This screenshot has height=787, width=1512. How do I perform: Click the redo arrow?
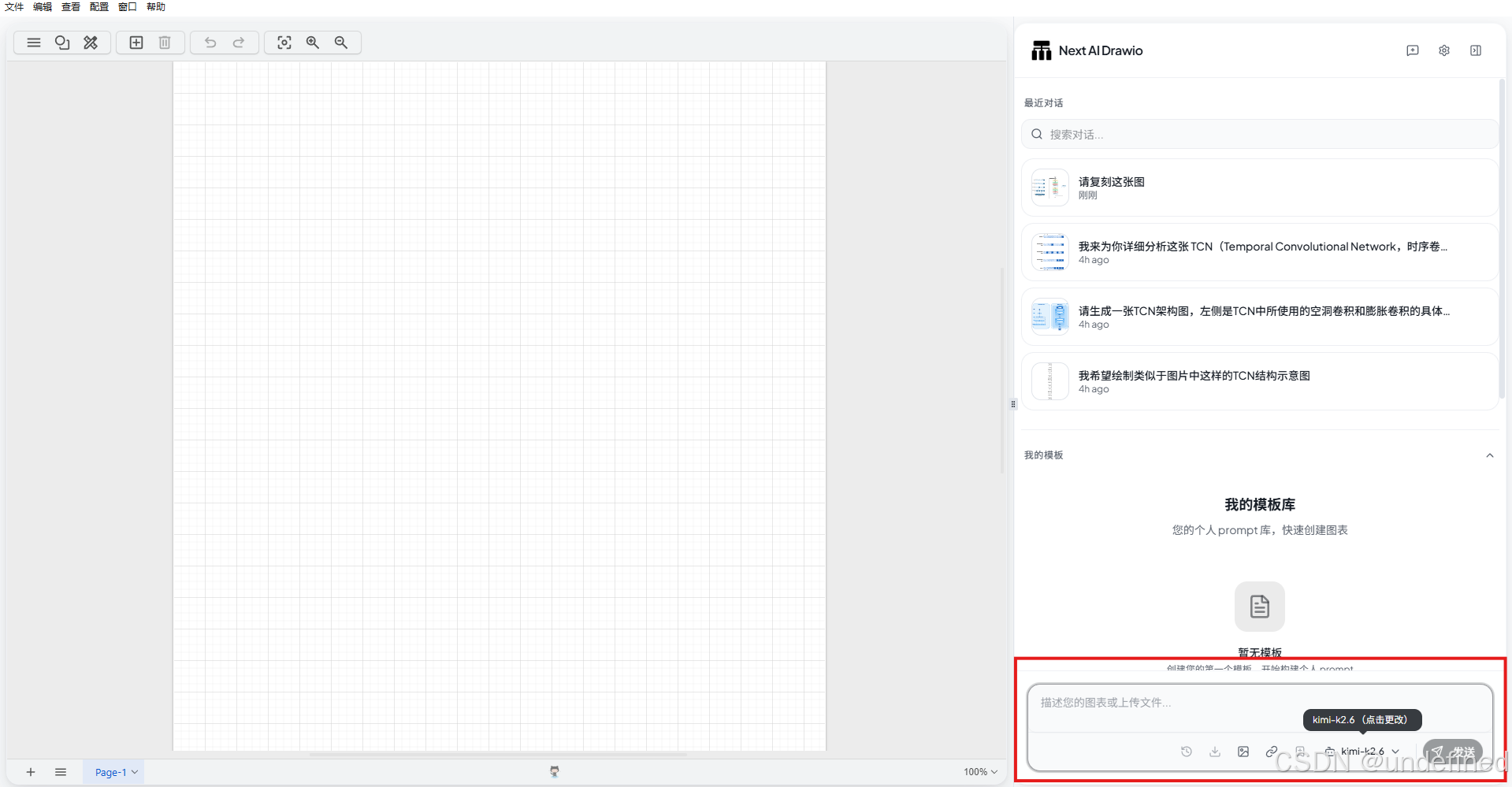pyautogui.click(x=239, y=43)
